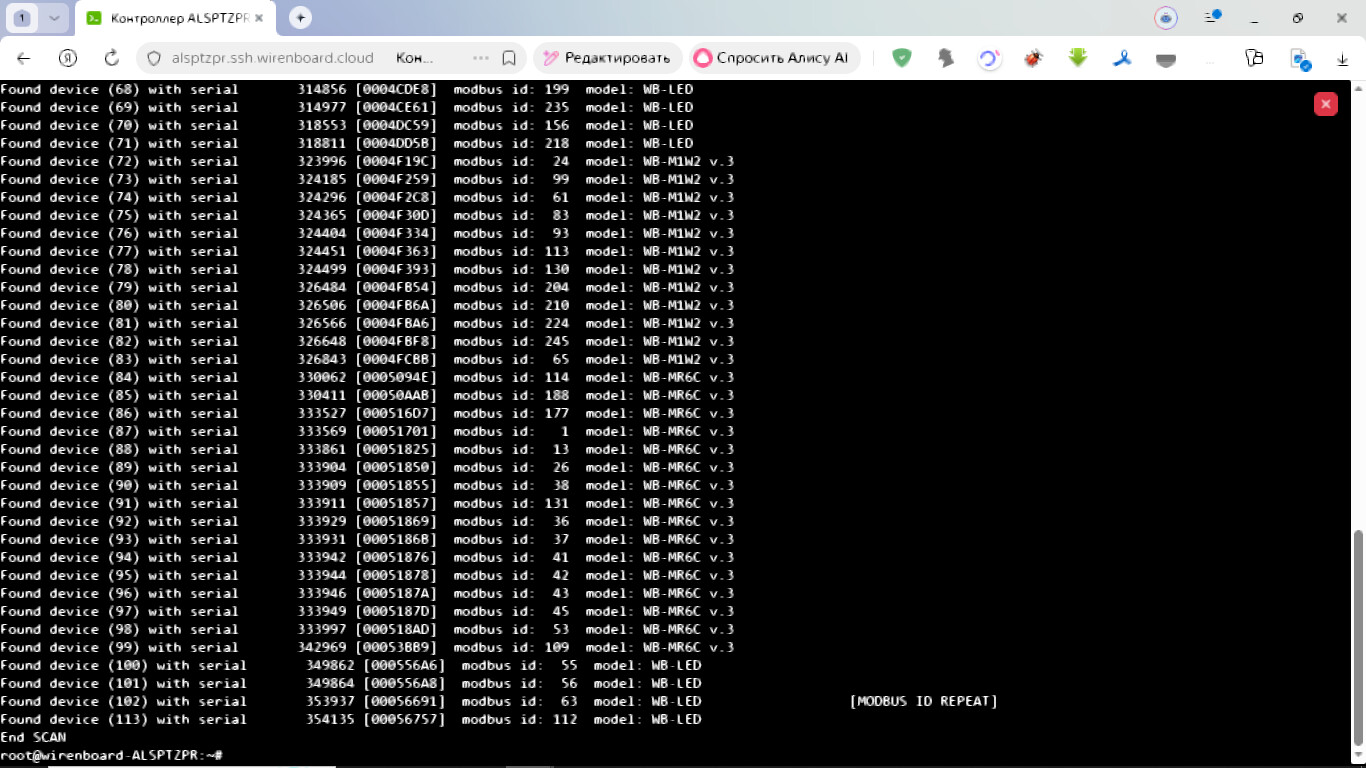Open the tab group counter showing 1
Screen dimensions: 1366x768
22,18
